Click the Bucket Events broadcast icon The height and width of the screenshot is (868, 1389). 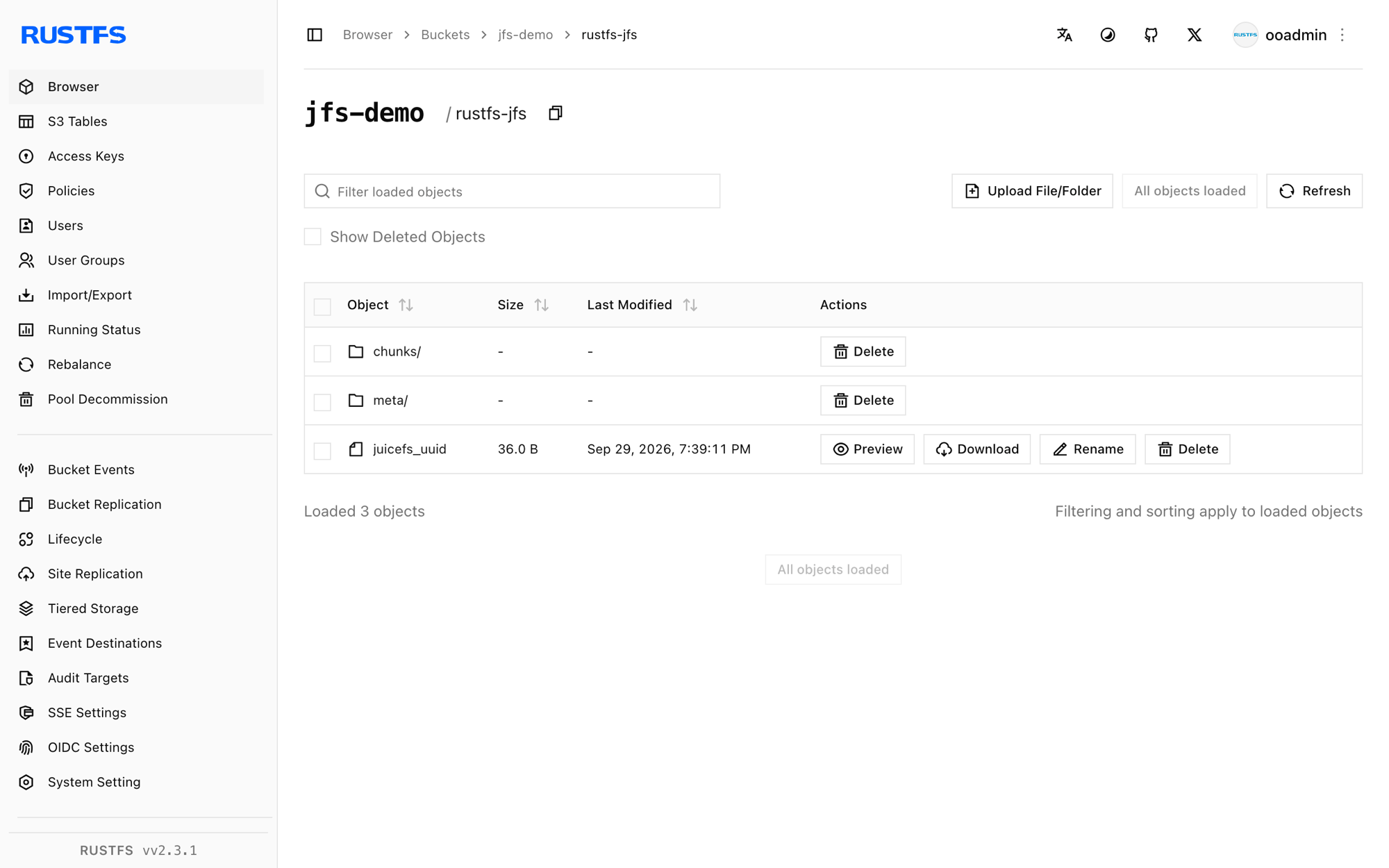(26, 470)
